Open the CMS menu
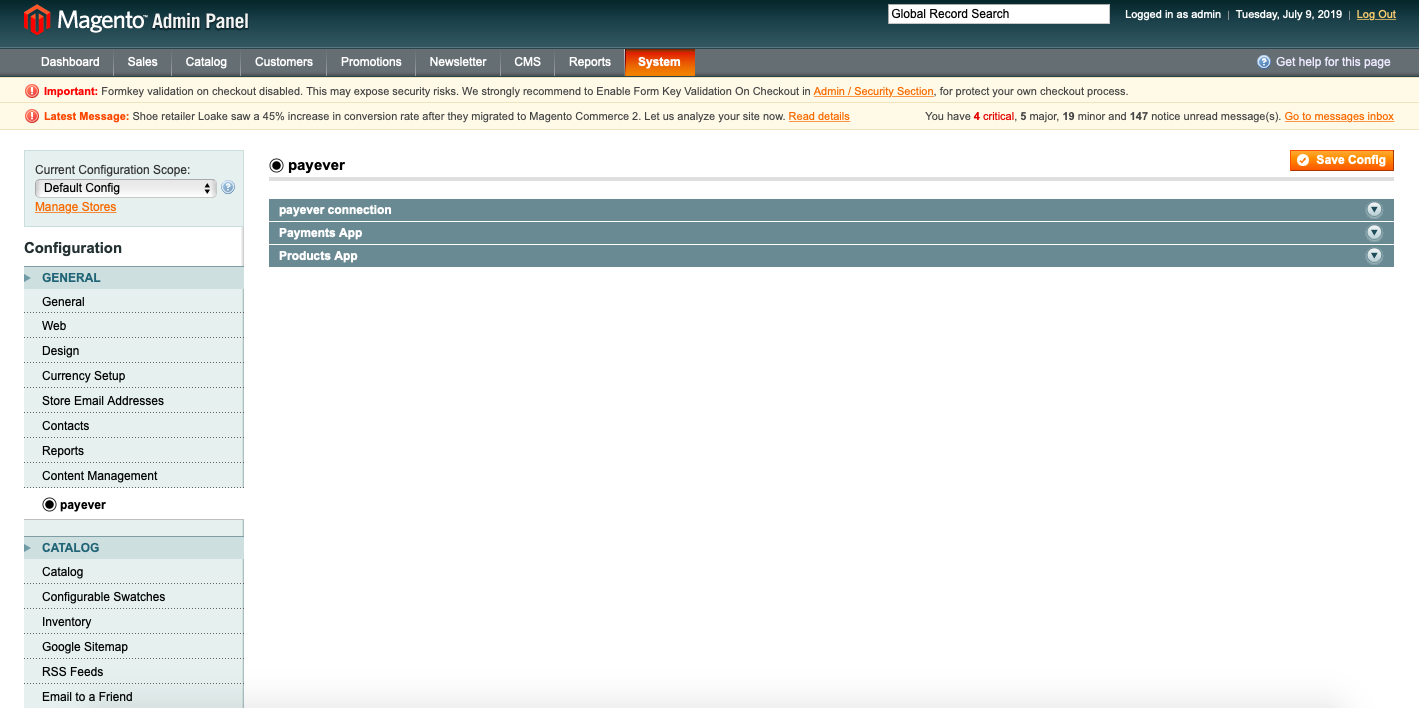1419x708 pixels. point(528,62)
